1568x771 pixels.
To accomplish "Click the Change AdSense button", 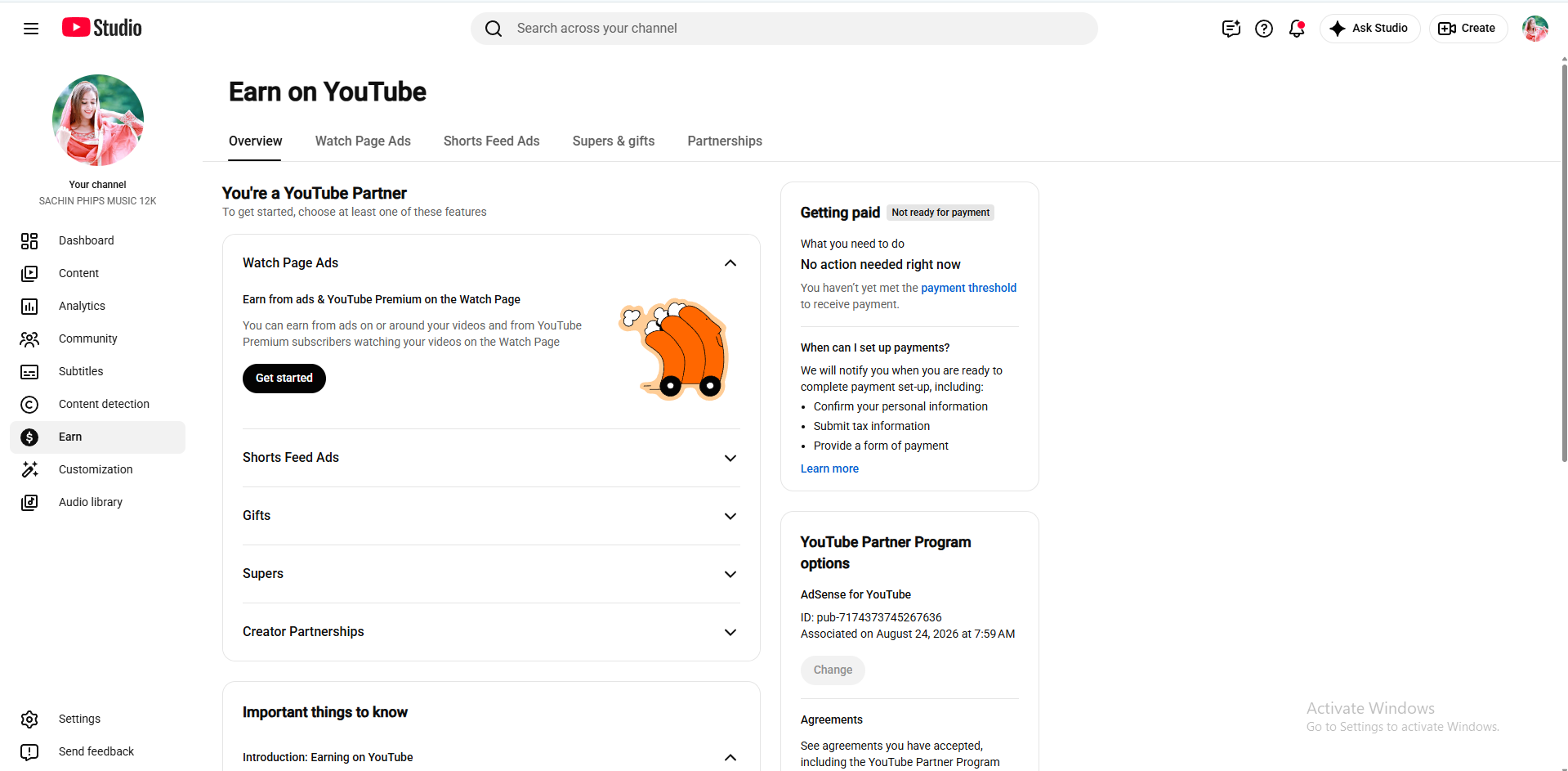I will (x=833, y=670).
